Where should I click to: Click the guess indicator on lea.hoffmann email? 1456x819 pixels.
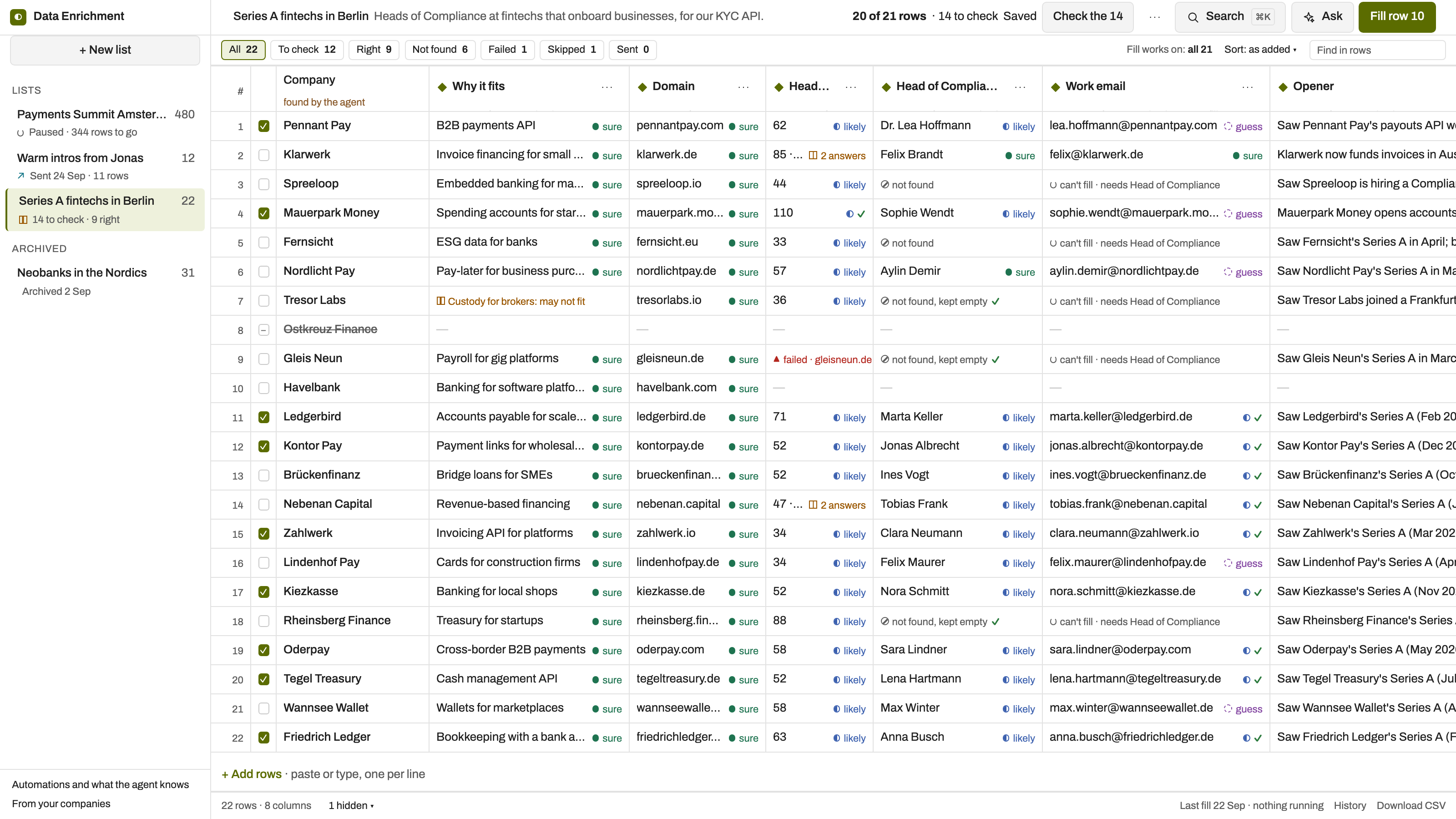(x=1243, y=126)
